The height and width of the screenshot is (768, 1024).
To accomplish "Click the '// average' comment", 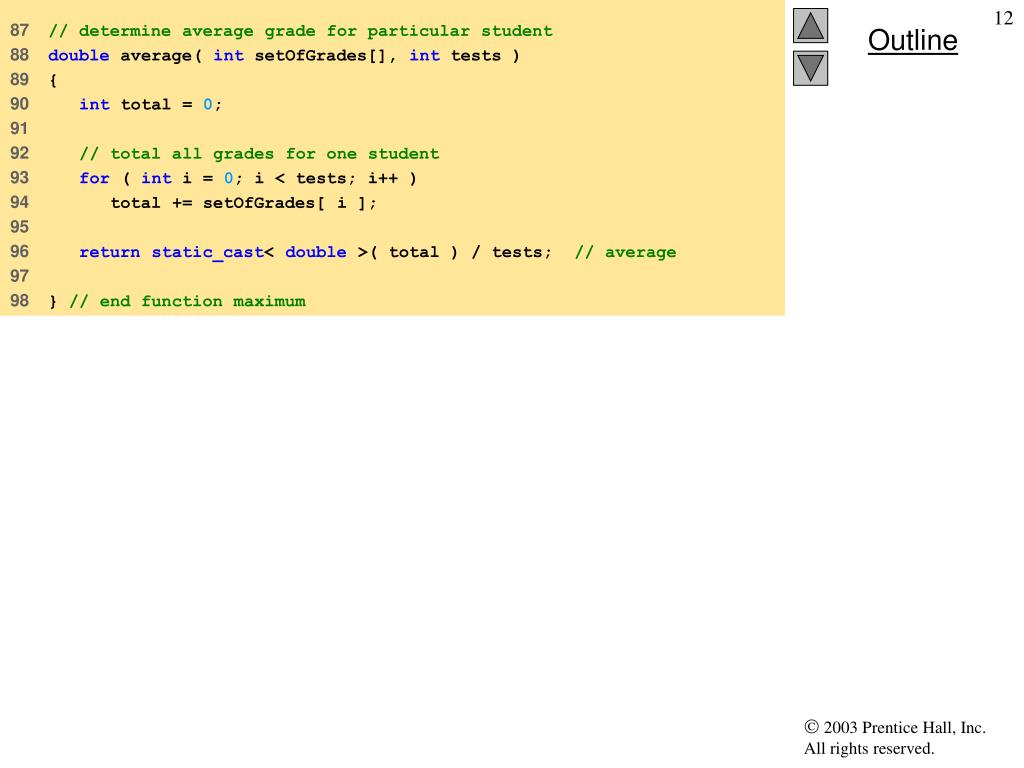I will click(625, 252).
